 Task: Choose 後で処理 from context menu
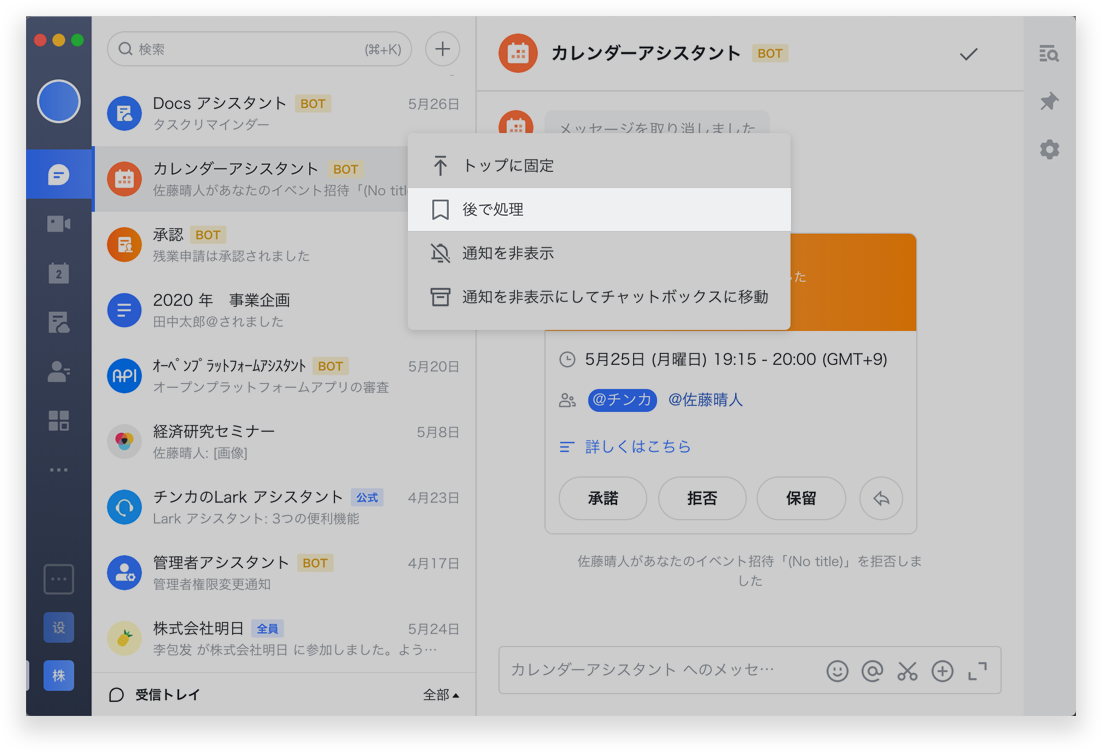click(x=493, y=210)
